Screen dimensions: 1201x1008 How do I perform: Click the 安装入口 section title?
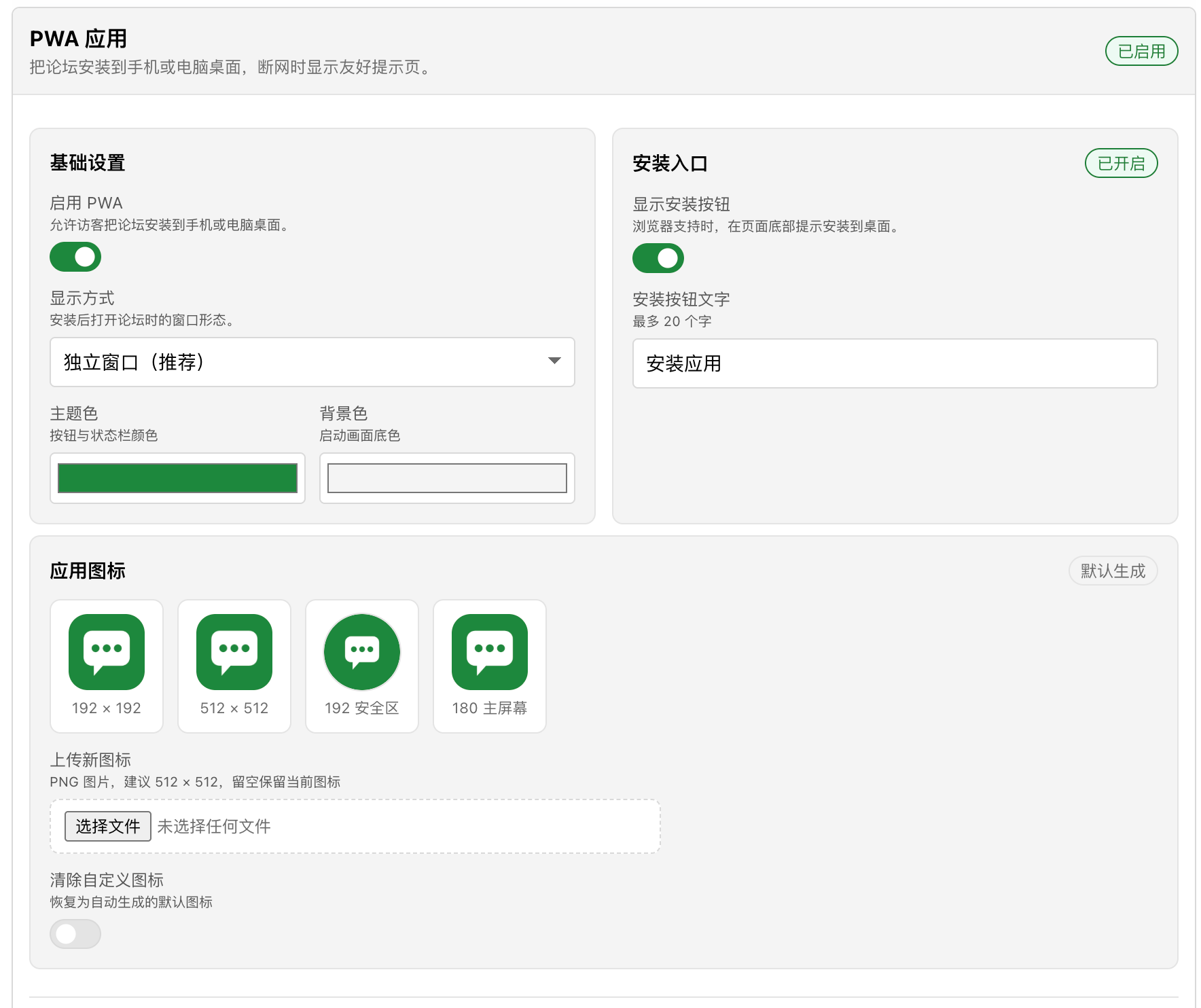670,164
